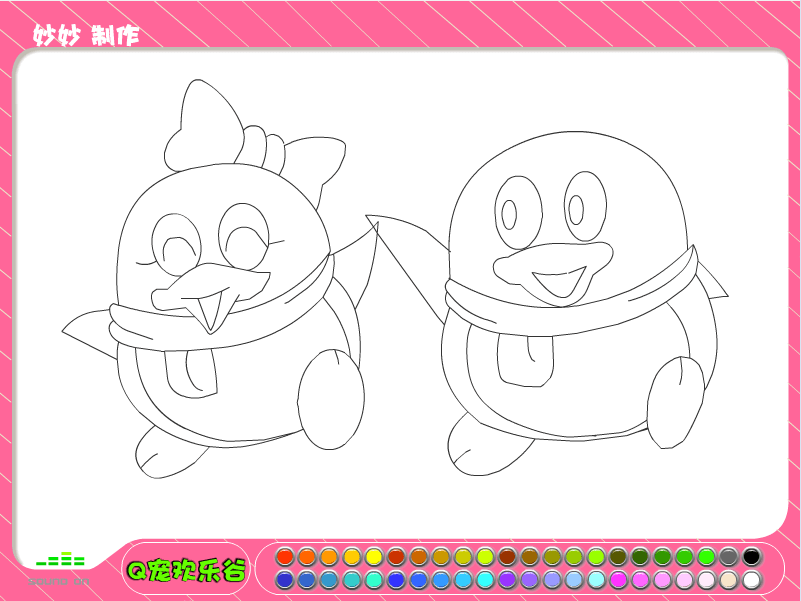
Task: Pick the dark olive paint swatch
Action: coord(618,557)
